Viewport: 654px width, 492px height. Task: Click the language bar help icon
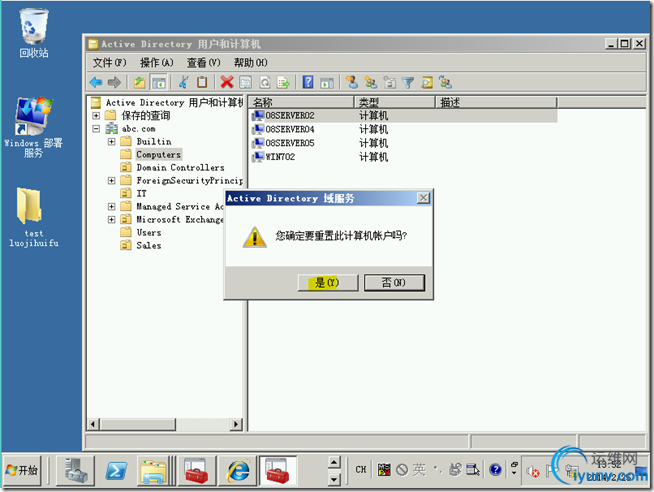point(495,470)
